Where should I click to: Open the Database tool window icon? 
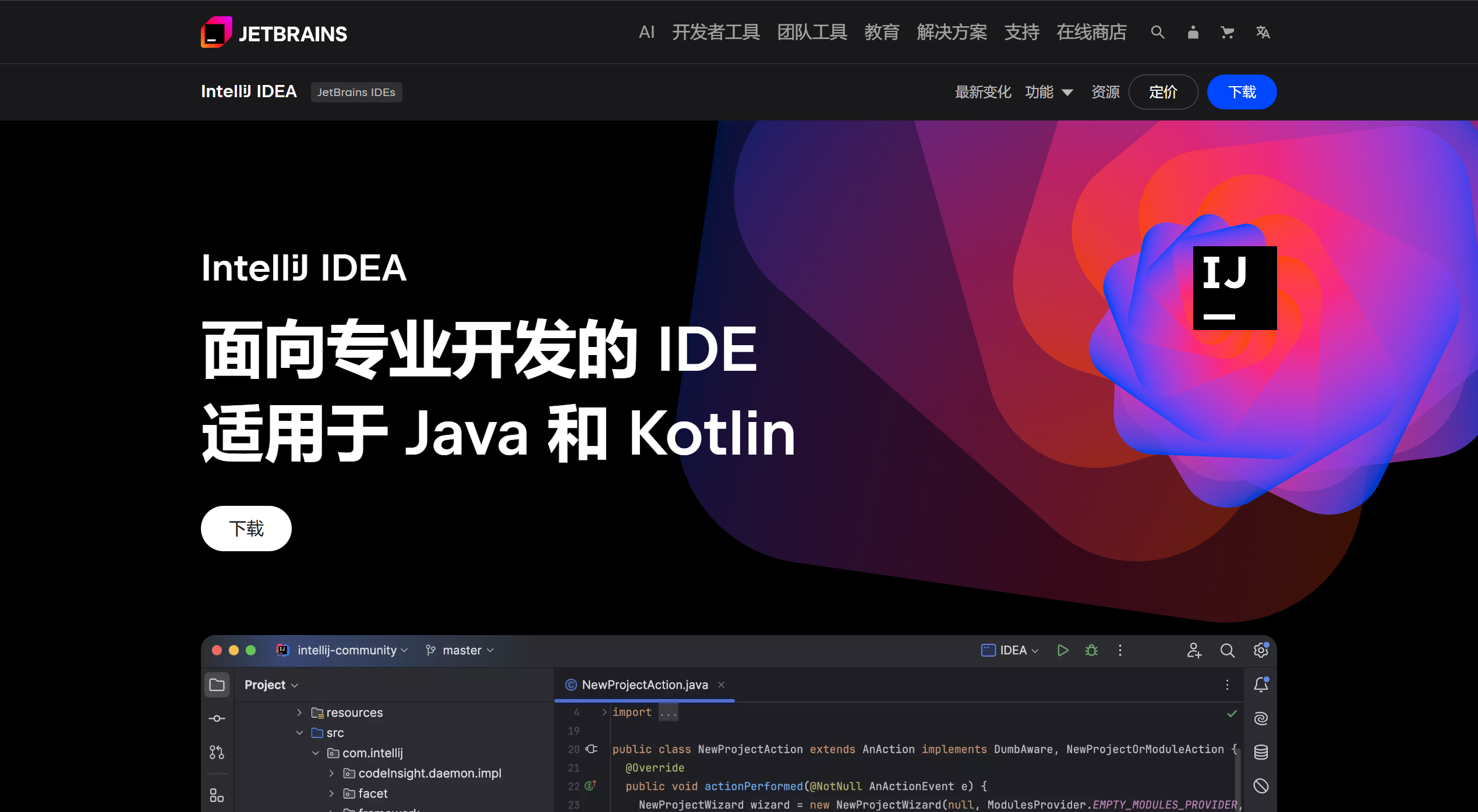pos(1261,752)
